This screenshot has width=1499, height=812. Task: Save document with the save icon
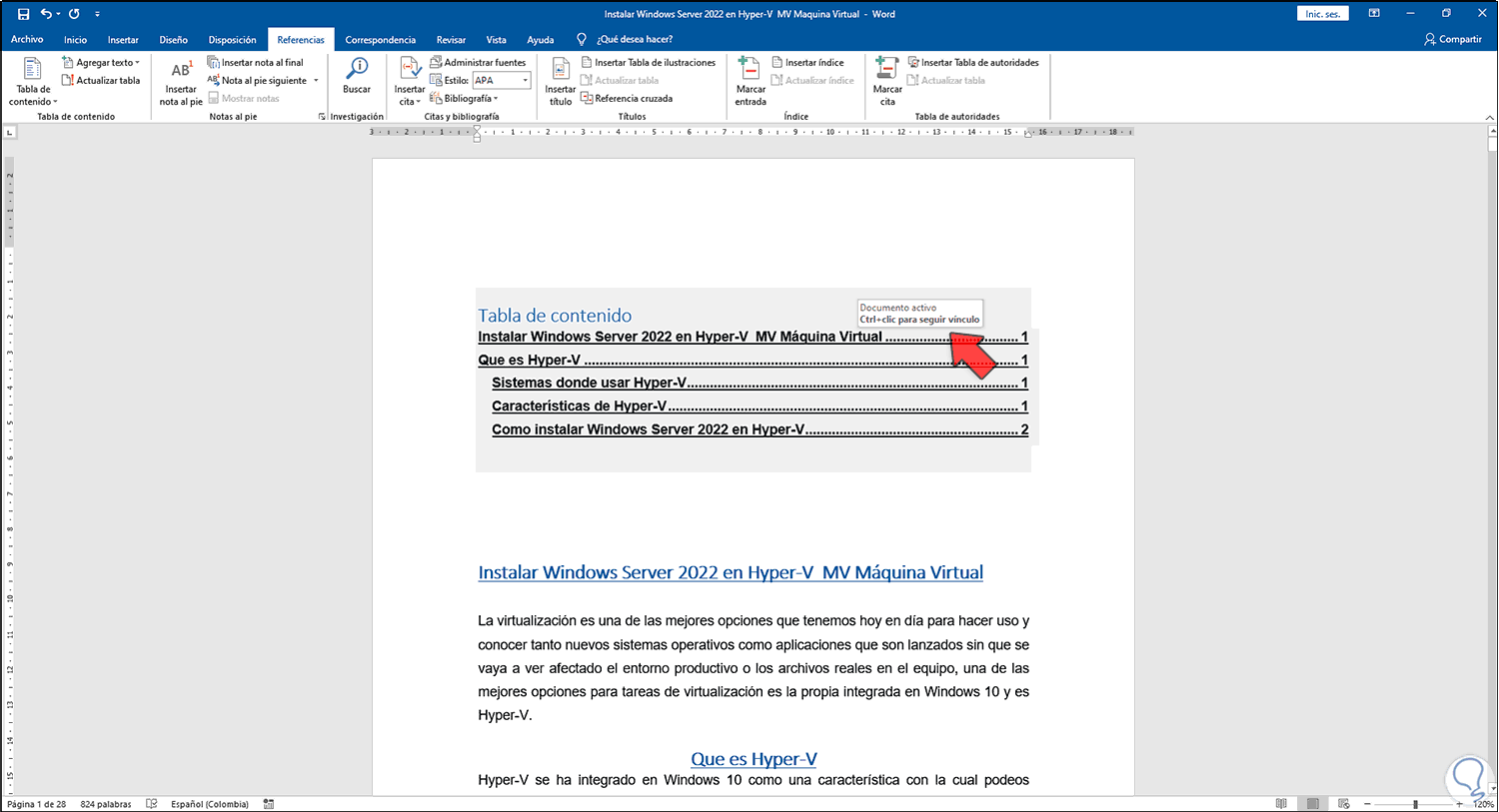point(24,14)
